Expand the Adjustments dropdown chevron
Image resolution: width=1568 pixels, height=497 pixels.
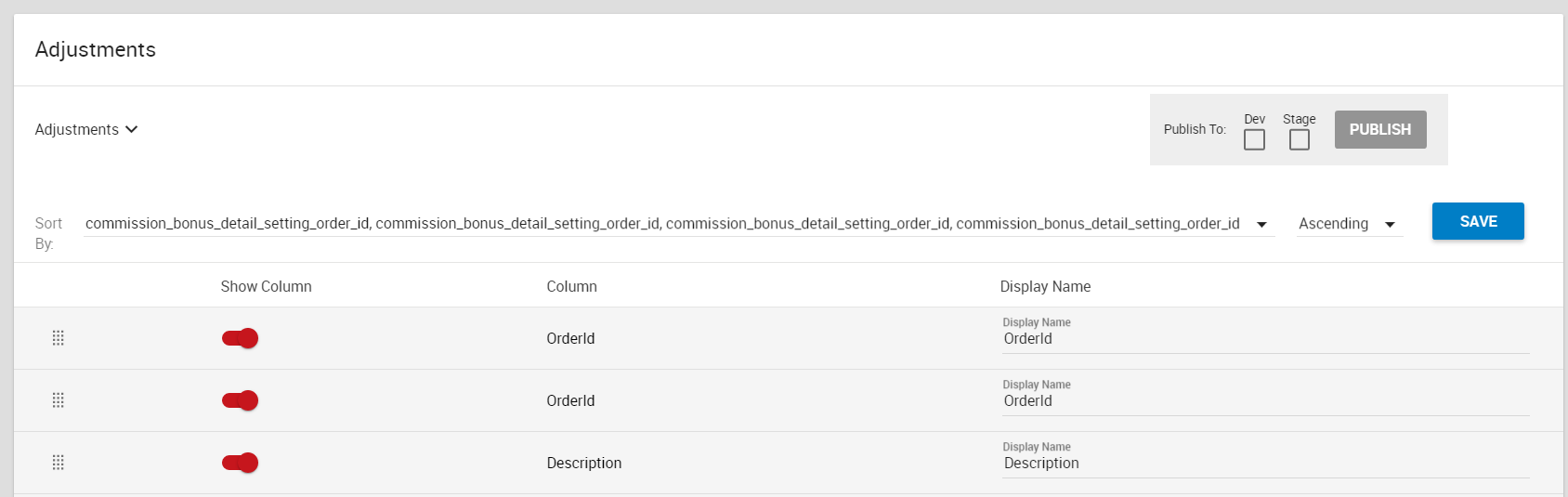pos(132,129)
